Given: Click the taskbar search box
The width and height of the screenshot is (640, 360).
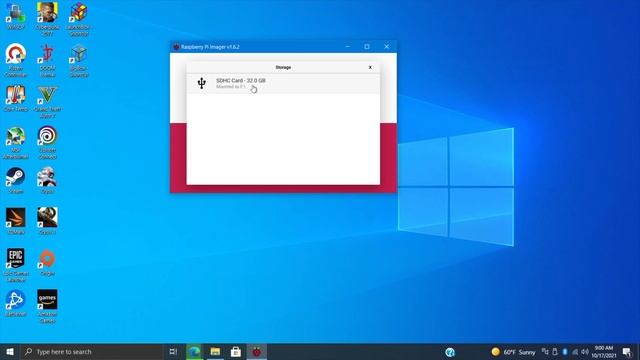Looking at the screenshot, I should 91,351.
